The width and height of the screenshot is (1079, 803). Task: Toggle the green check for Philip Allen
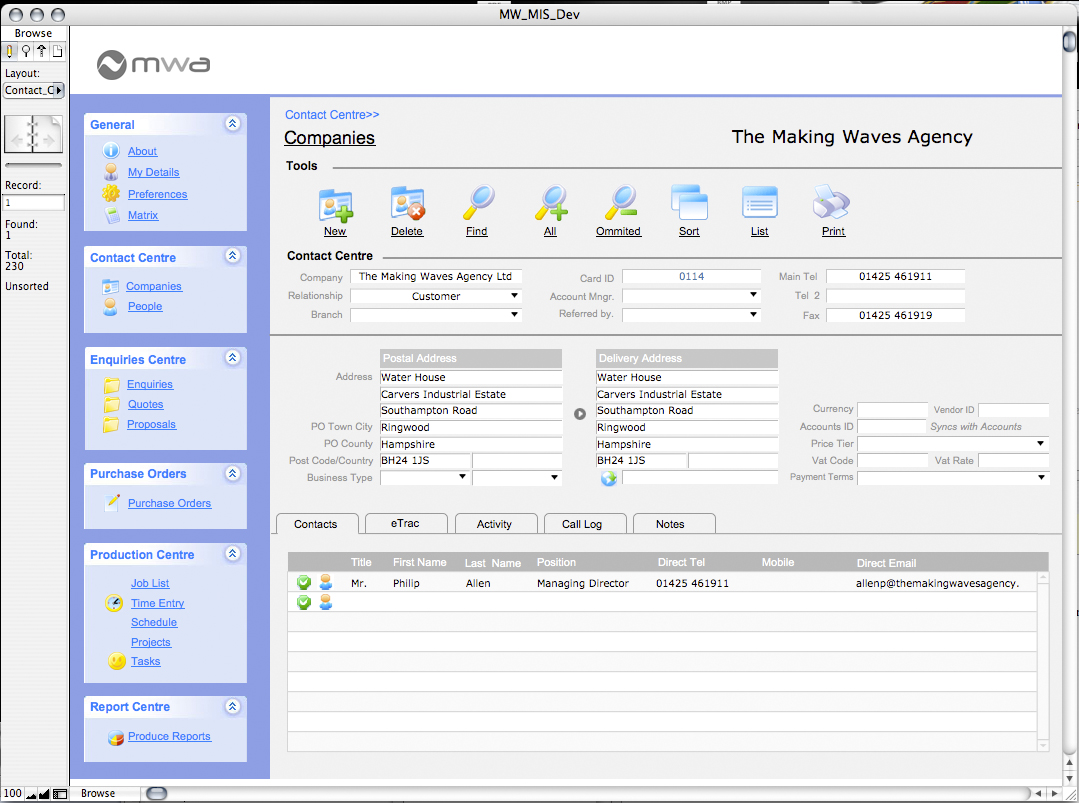[x=303, y=583]
